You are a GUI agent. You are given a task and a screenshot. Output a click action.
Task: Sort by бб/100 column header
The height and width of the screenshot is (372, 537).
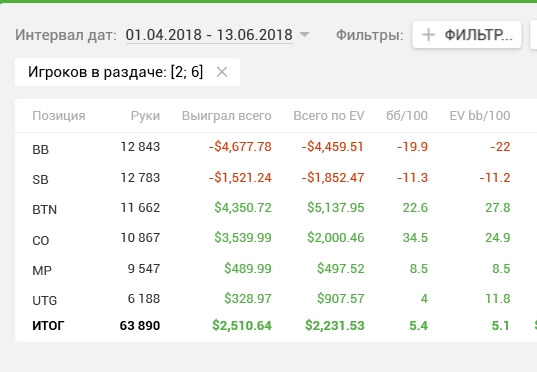pos(407,116)
